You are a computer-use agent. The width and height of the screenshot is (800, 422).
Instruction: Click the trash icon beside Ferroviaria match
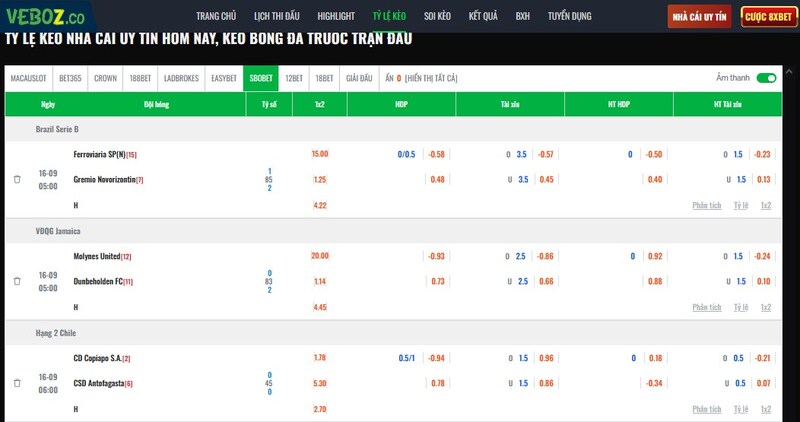[x=17, y=180]
